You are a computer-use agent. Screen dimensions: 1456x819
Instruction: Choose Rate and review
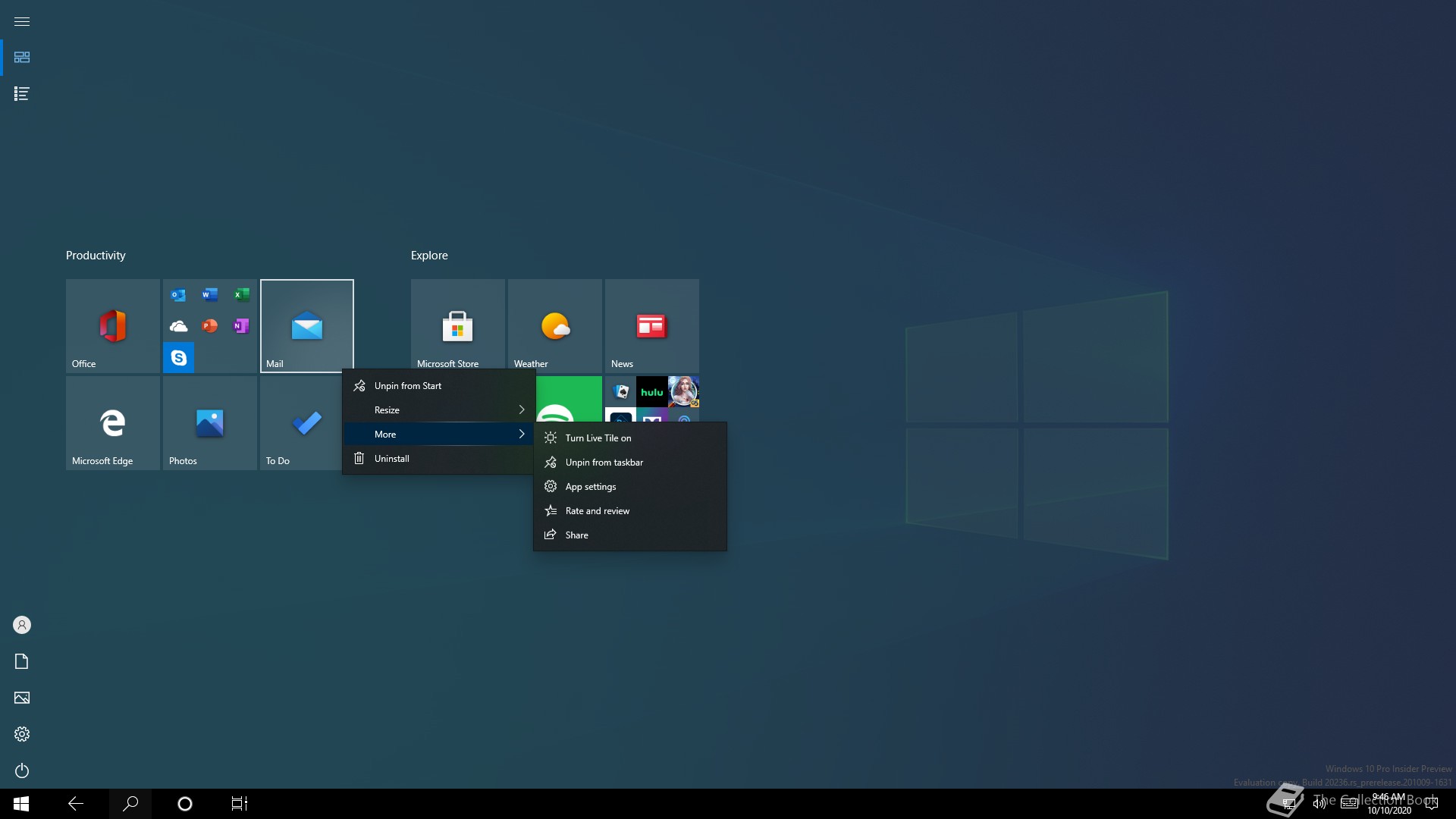(630, 511)
